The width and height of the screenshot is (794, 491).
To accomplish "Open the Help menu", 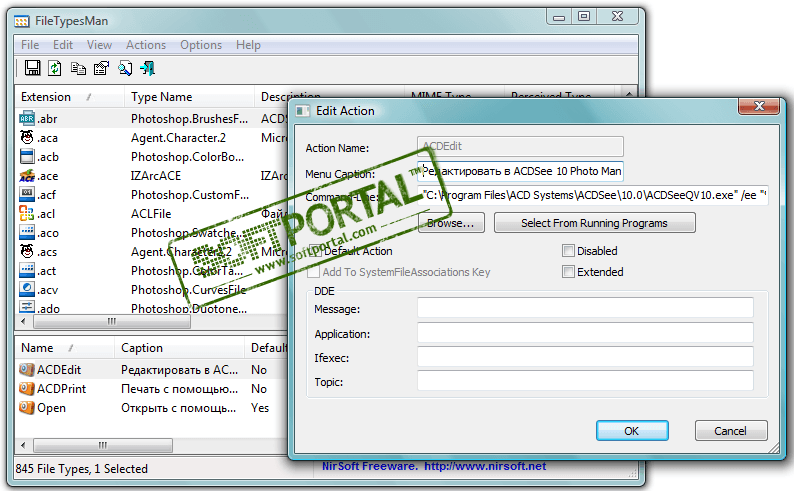I will [x=248, y=45].
